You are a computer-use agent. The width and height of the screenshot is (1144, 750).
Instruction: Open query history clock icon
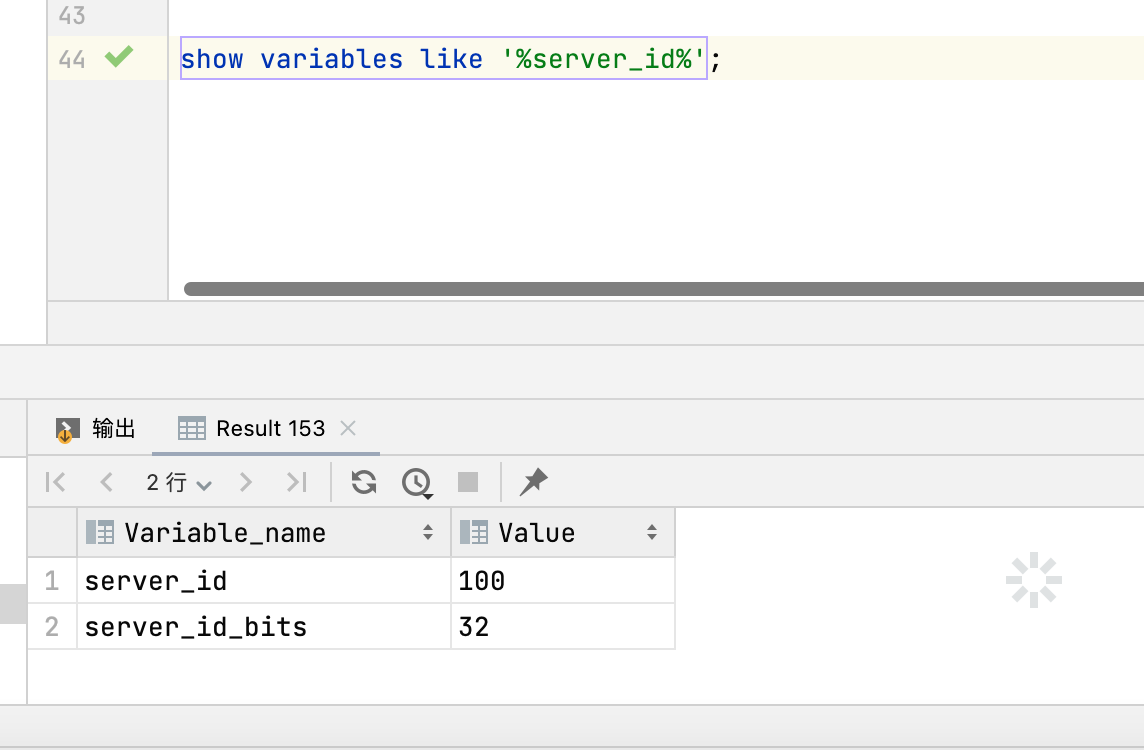click(x=416, y=483)
